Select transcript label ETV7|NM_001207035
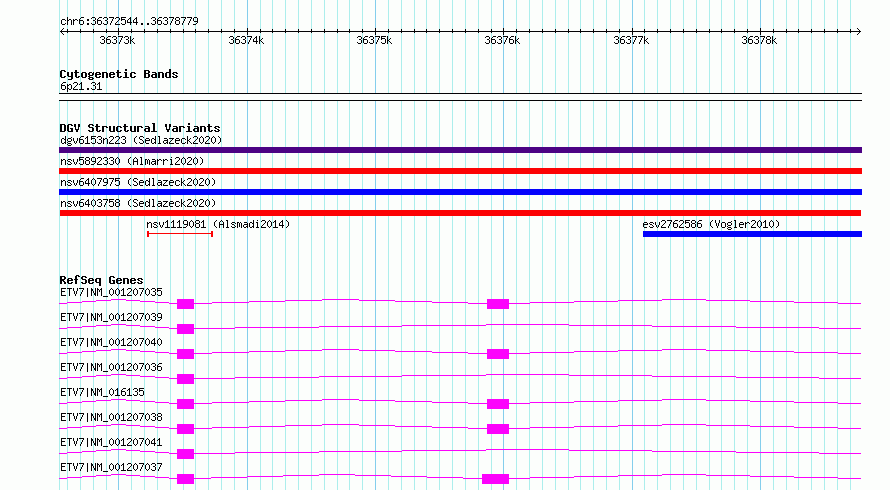 pyautogui.click(x=111, y=292)
